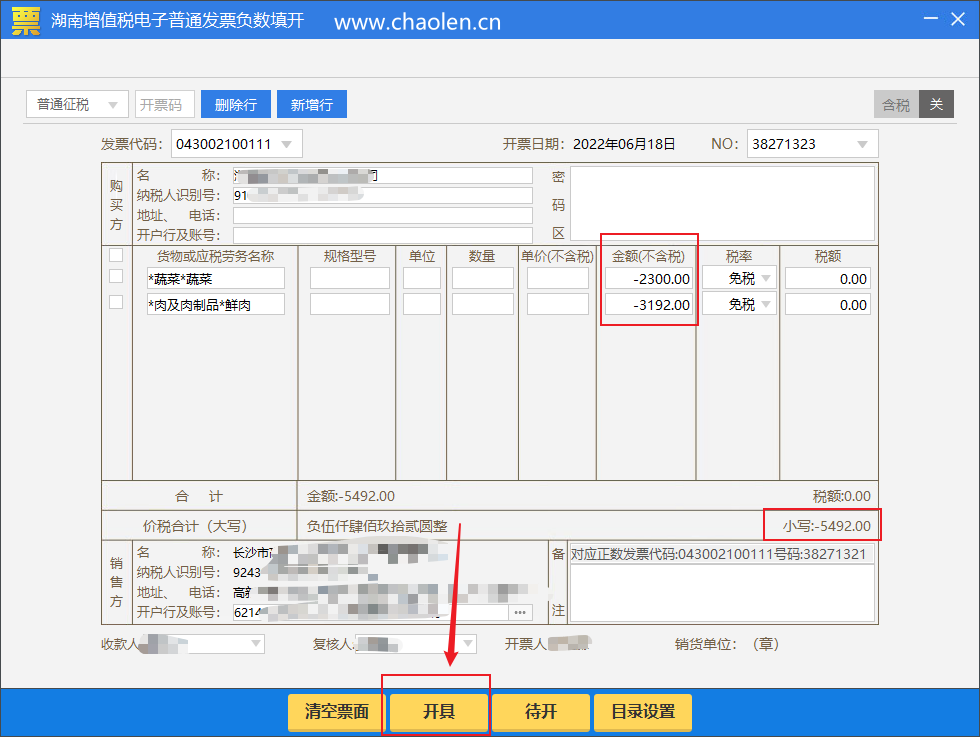Click the -2300.00 amount field
The height and width of the screenshot is (737, 980).
point(650,279)
